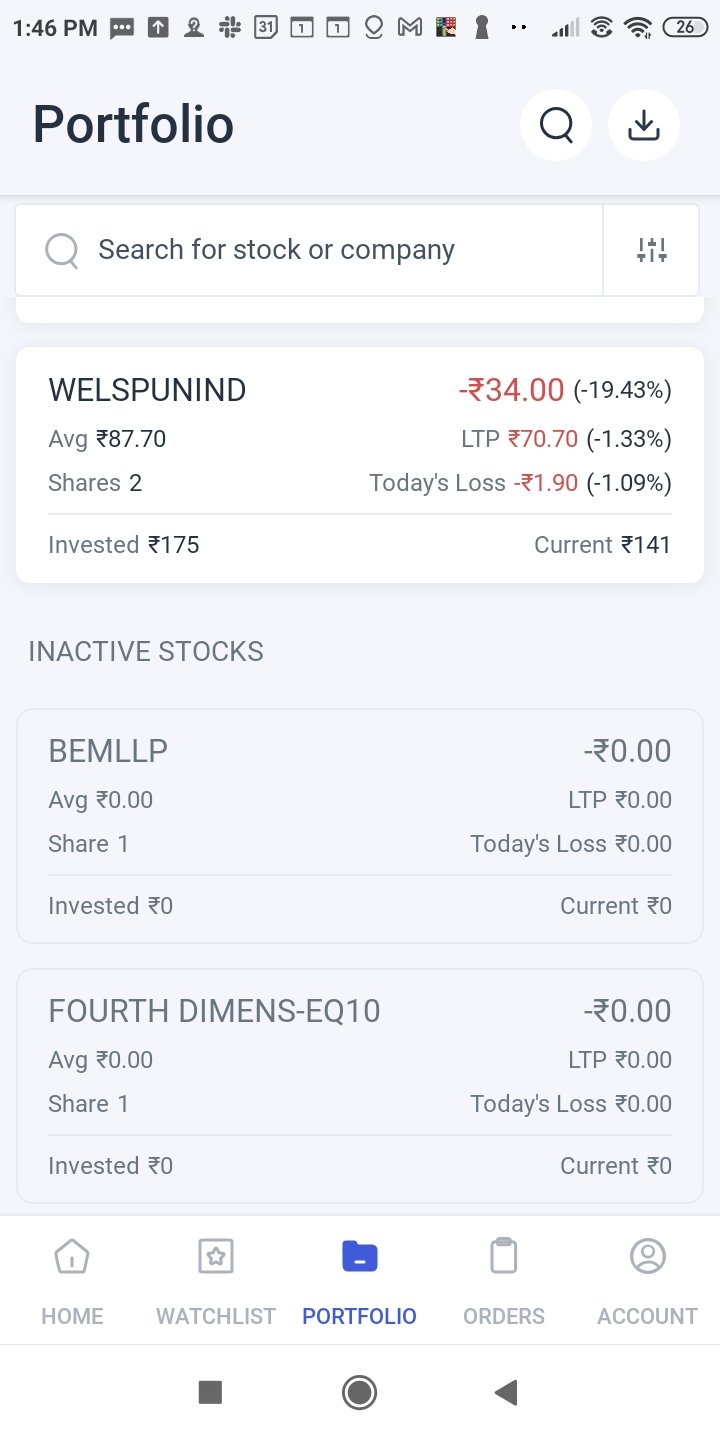Tap the Home house icon
The image size is (720, 1440).
pos(72,1256)
